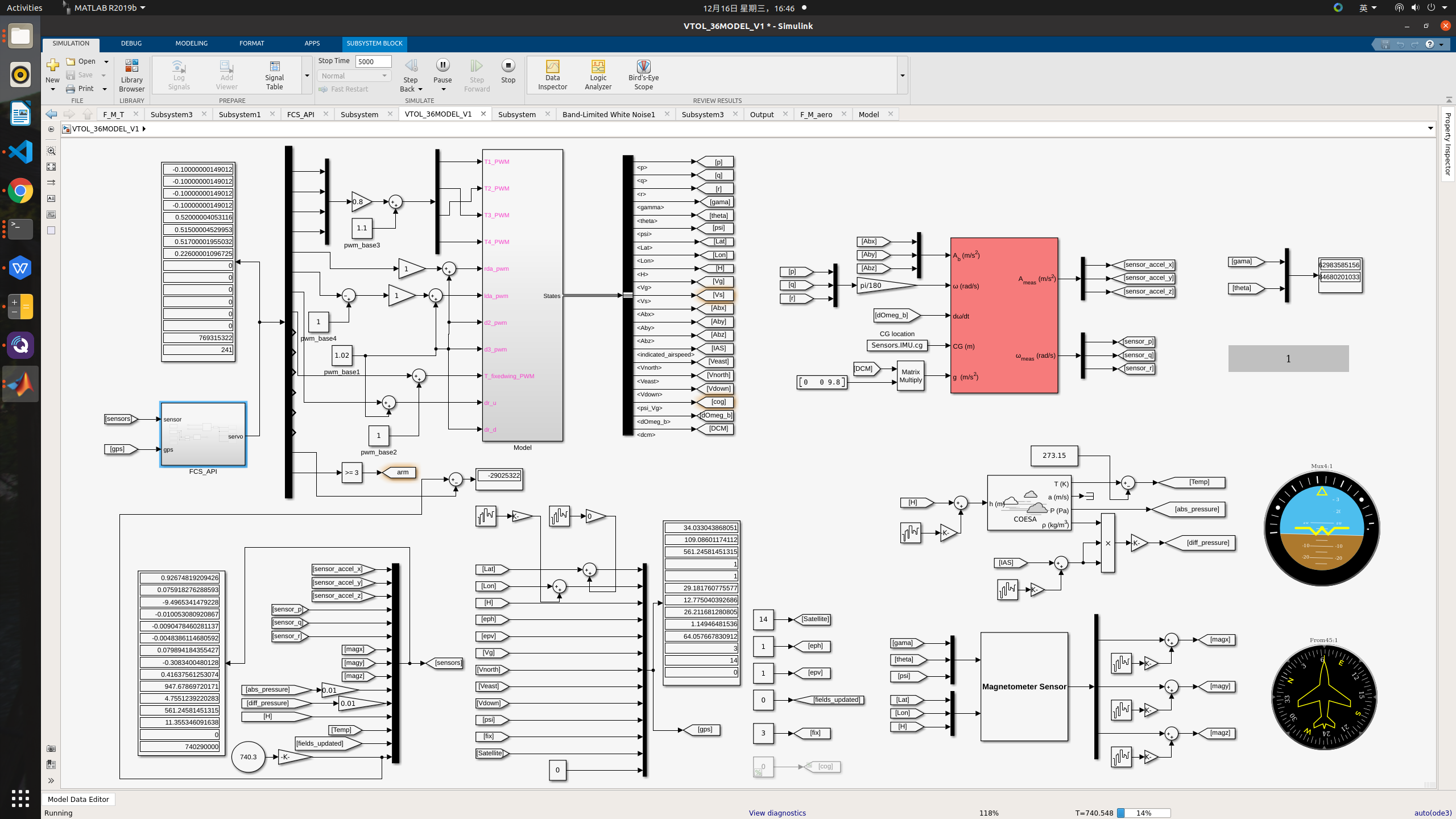Select the FCS_API subsystem block
Screen dimensions: 1456x819
(x=203, y=435)
